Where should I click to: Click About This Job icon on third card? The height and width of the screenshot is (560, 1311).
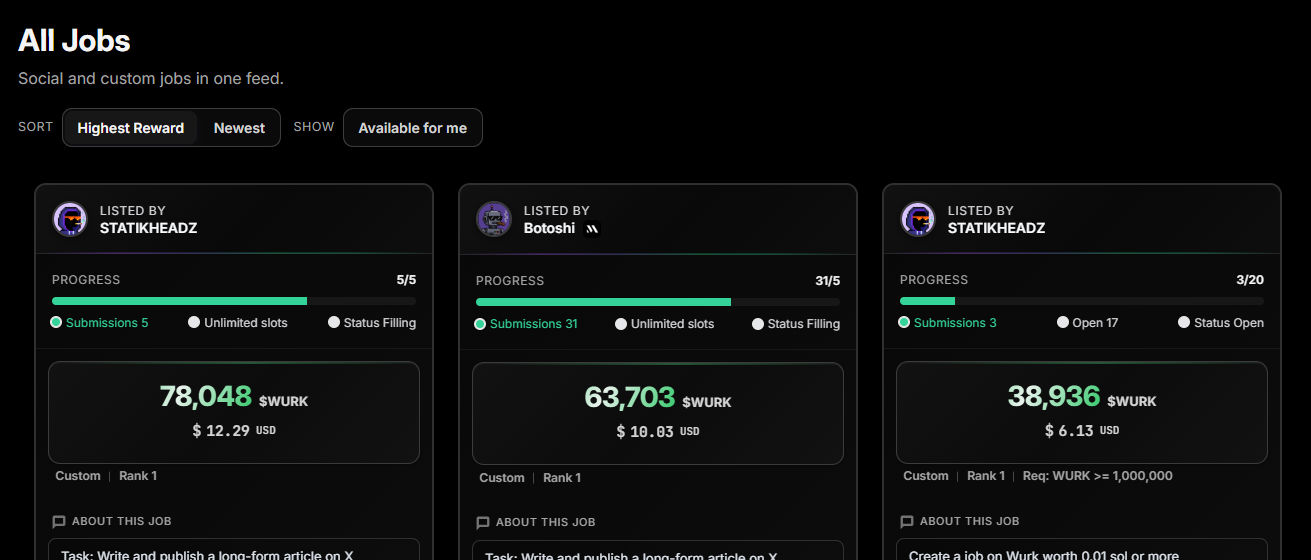pos(907,521)
